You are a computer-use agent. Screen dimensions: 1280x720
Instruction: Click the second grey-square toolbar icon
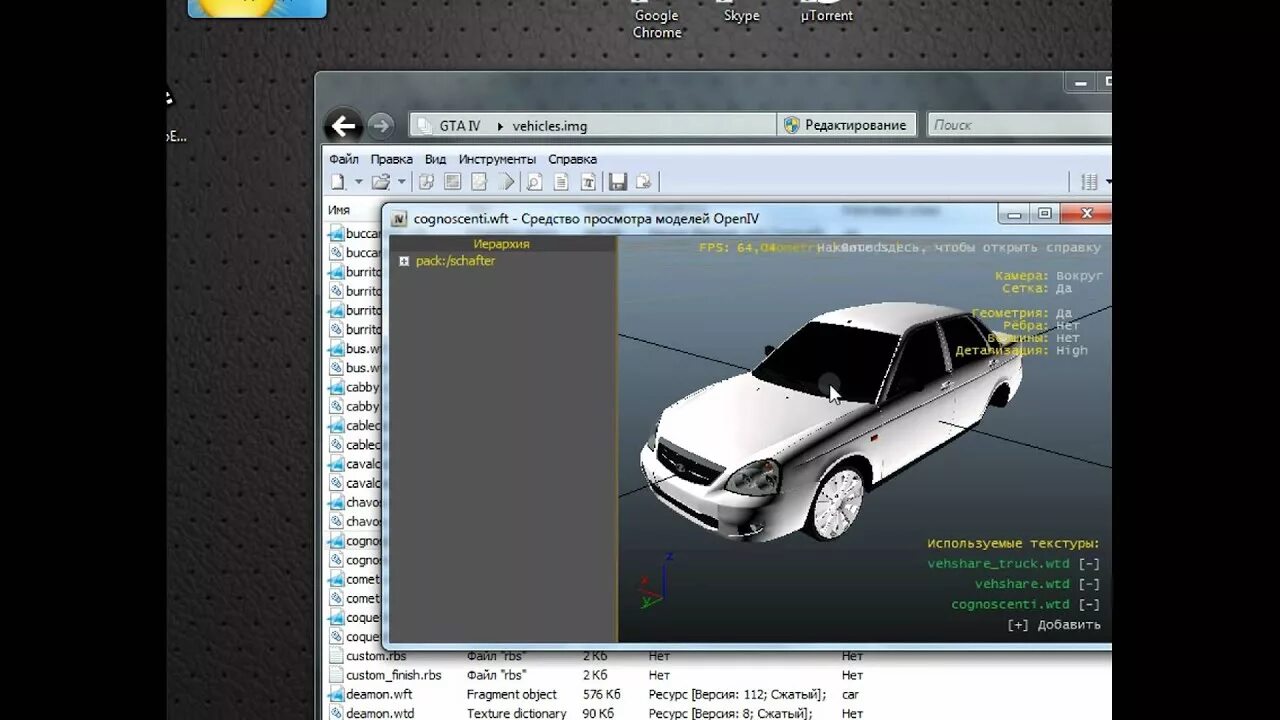pyautogui.click(x=452, y=182)
